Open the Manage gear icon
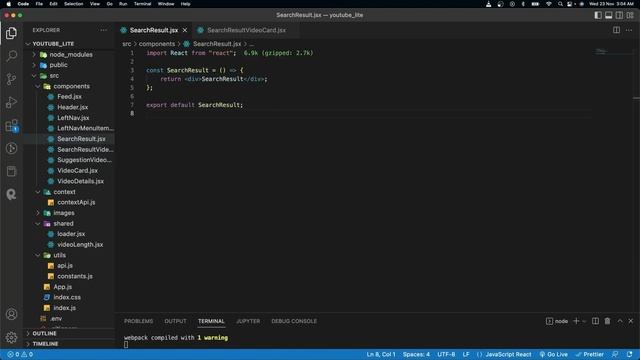 click(11, 337)
